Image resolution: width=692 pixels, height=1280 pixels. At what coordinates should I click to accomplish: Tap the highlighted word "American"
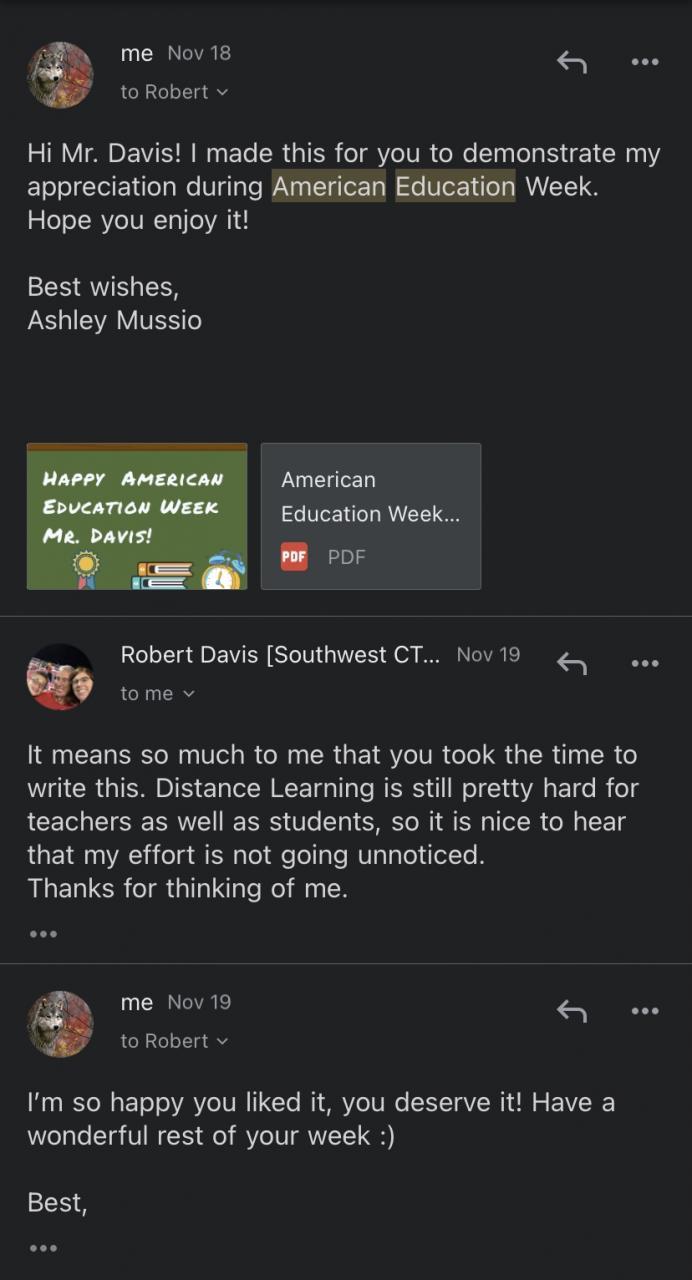point(329,186)
